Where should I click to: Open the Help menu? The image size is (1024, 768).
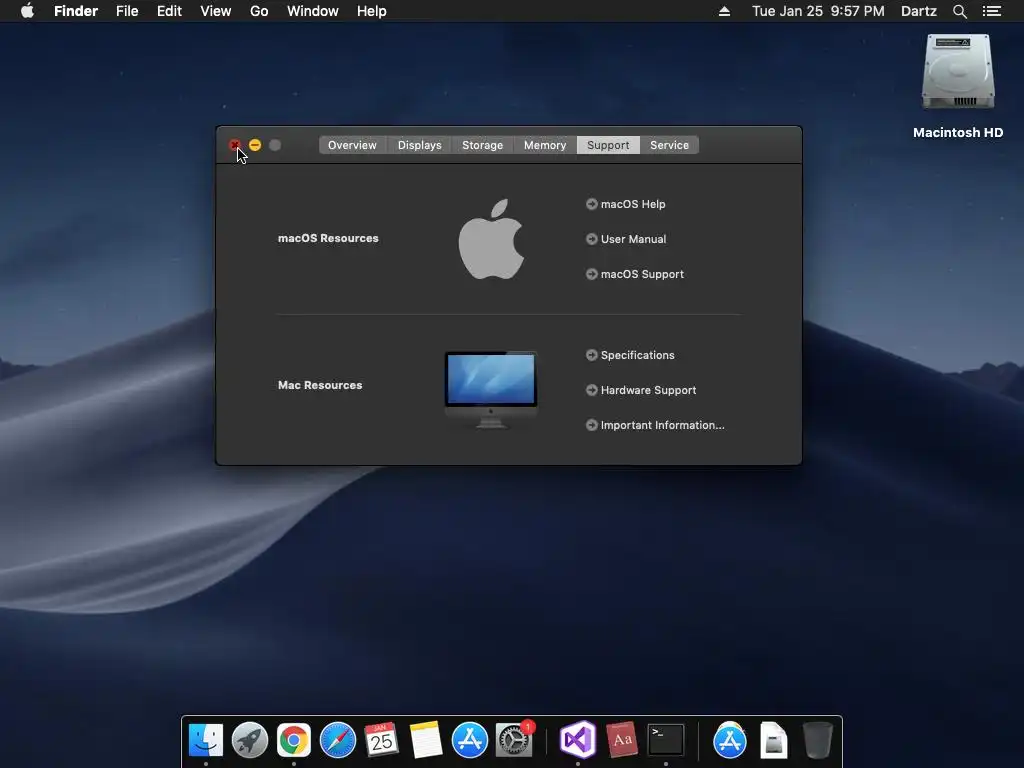pyautogui.click(x=372, y=11)
